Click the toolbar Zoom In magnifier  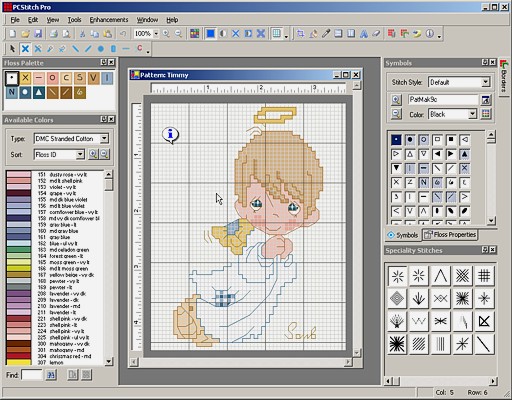(166, 34)
